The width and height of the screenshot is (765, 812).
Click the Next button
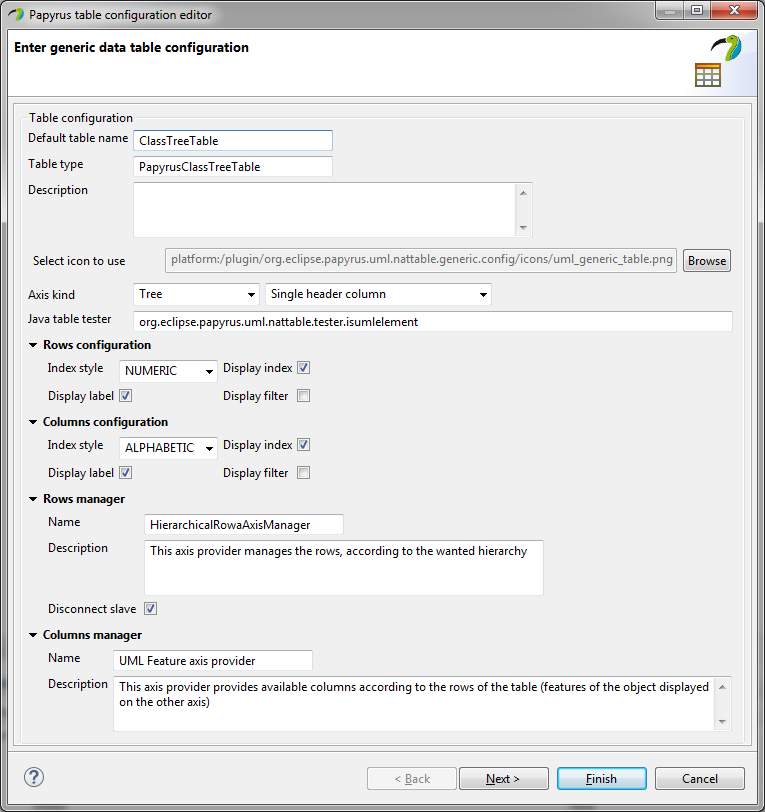click(503, 778)
